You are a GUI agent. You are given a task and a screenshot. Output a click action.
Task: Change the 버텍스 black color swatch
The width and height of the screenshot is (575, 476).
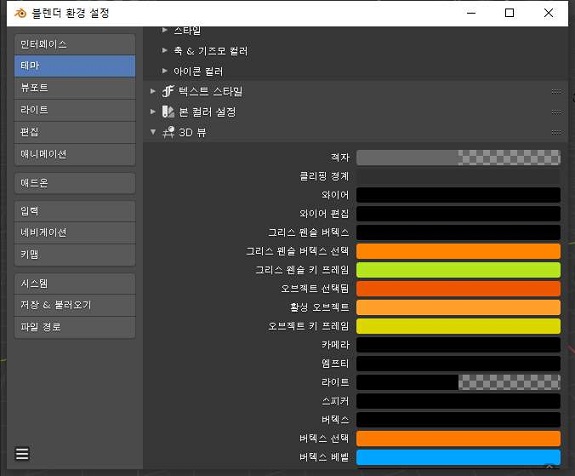[458, 420]
